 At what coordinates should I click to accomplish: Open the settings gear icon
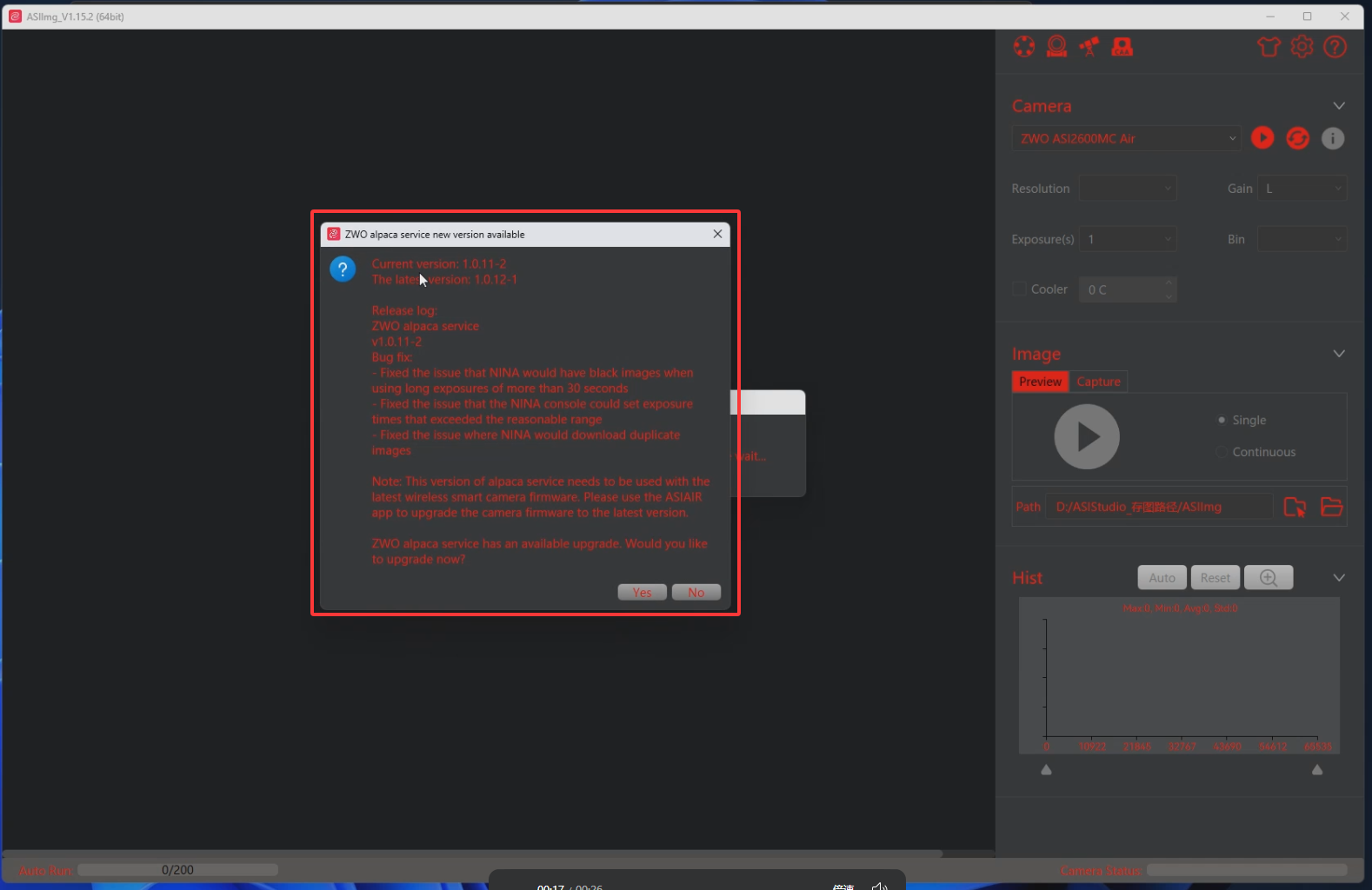click(x=1302, y=47)
